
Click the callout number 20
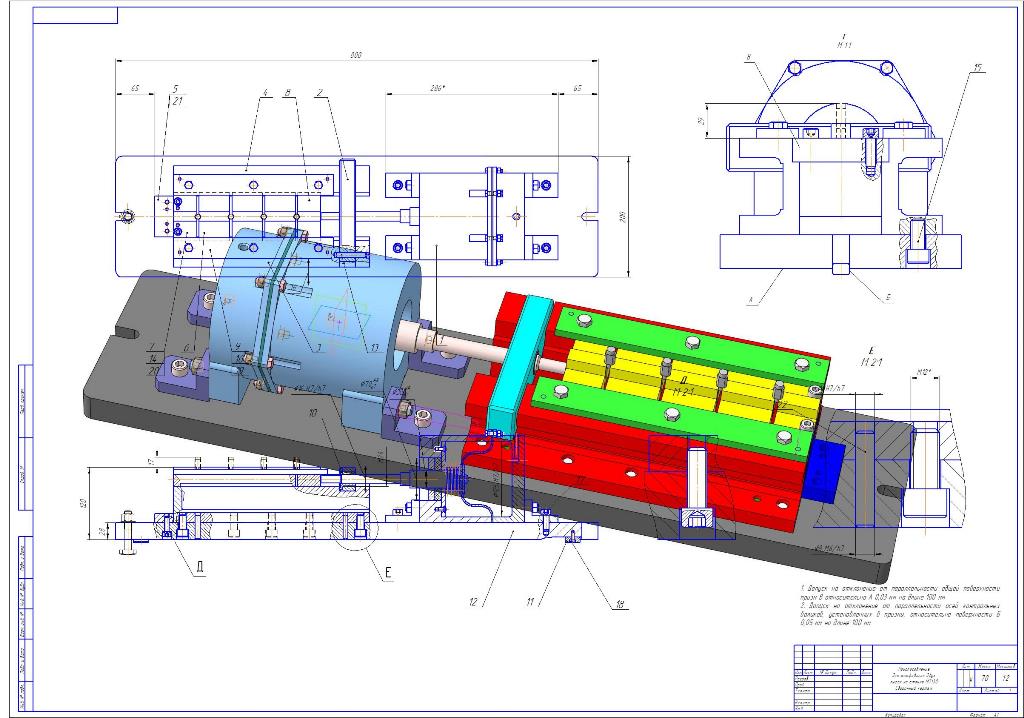pyautogui.click(x=153, y=370)
